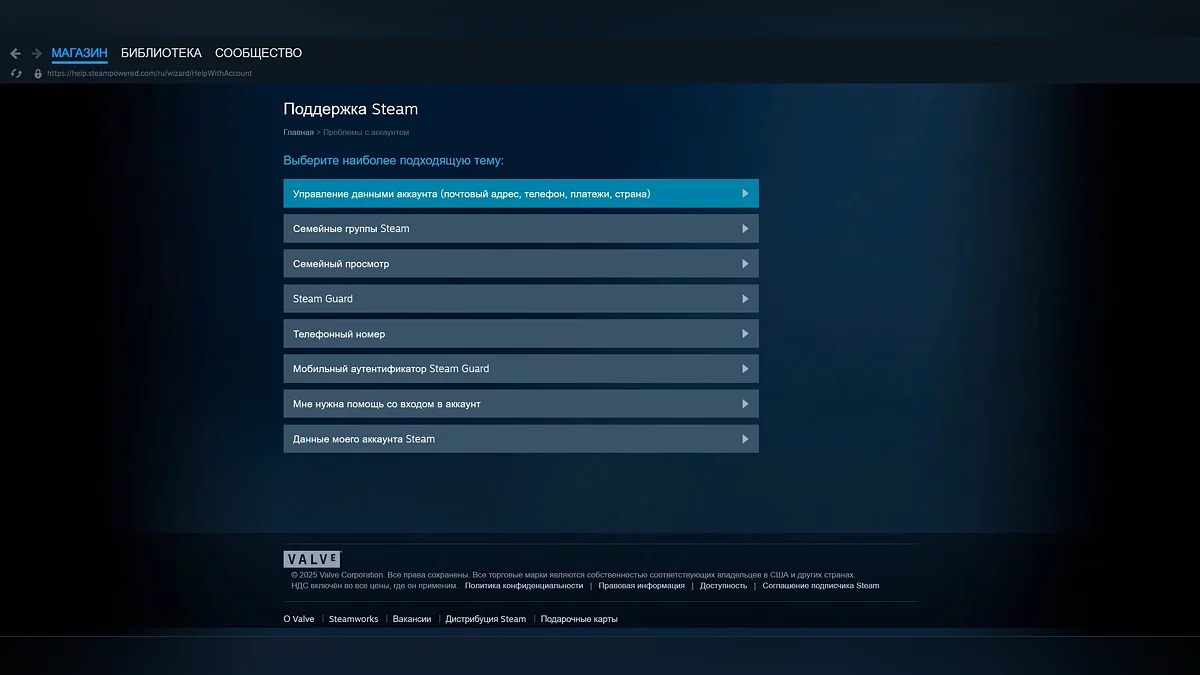Viewport: 1200px width, 675px height.
Task: Reload the page with the refresh icon
Action: 16,73
